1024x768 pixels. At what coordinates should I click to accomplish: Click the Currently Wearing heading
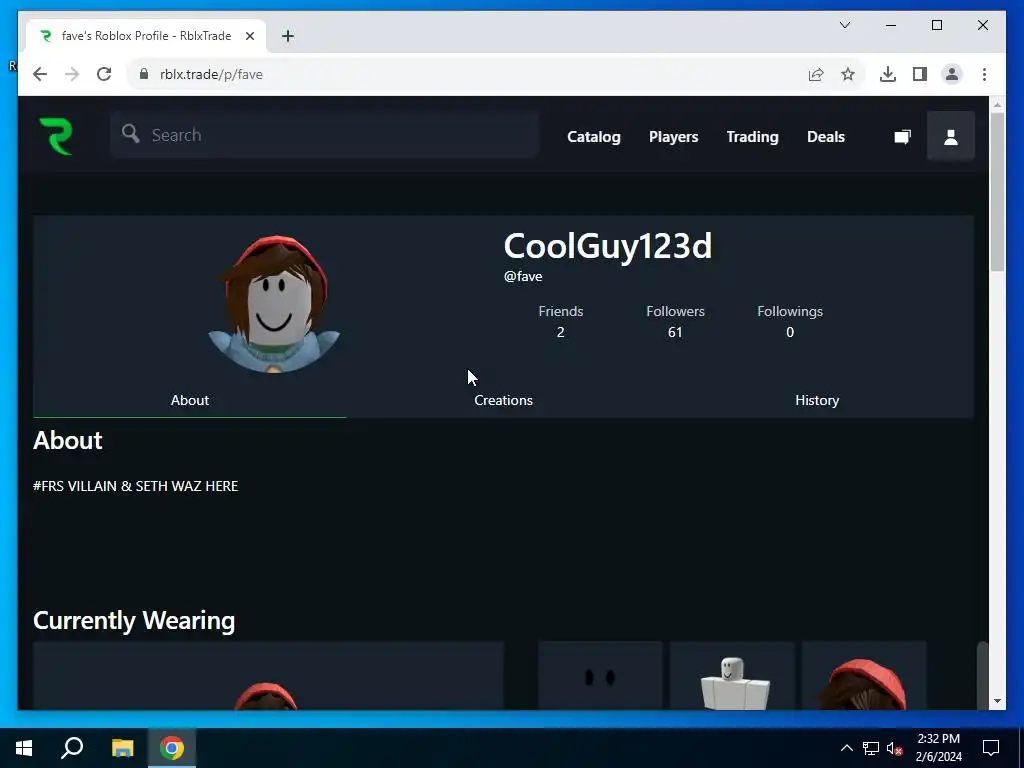coord(134,620)
